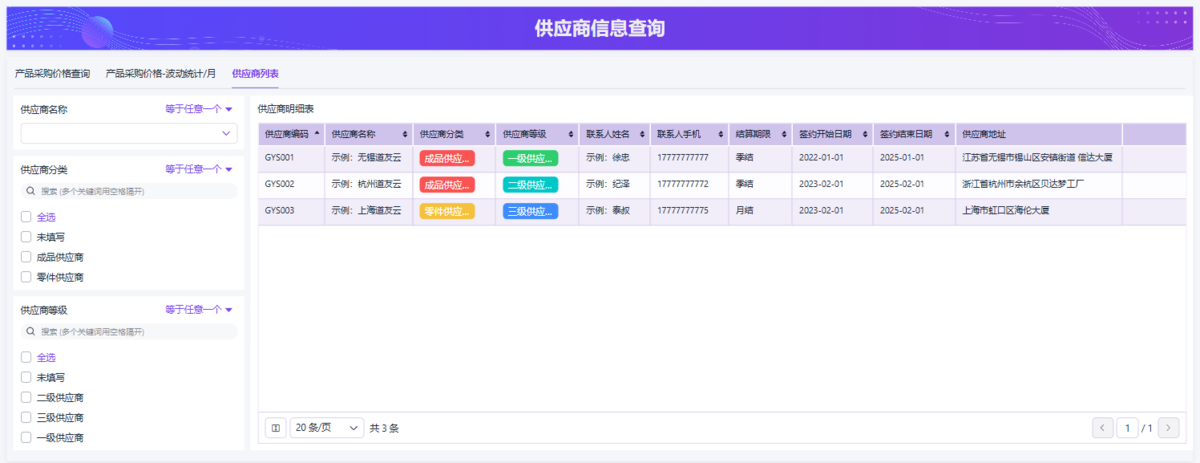1200x463 pixels.
Task: Check 零件供应商 checkbox
Action: pos(26,277)
